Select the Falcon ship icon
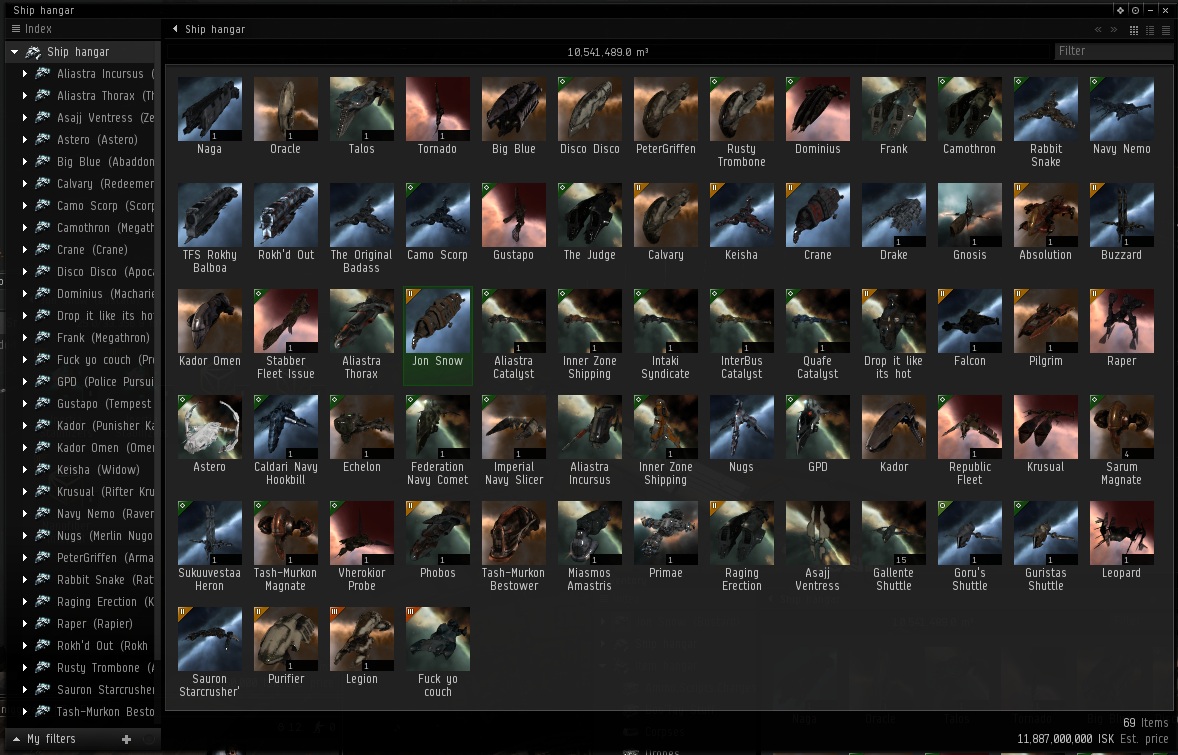This screenshot has width=1178, height=755. (969, 321)
